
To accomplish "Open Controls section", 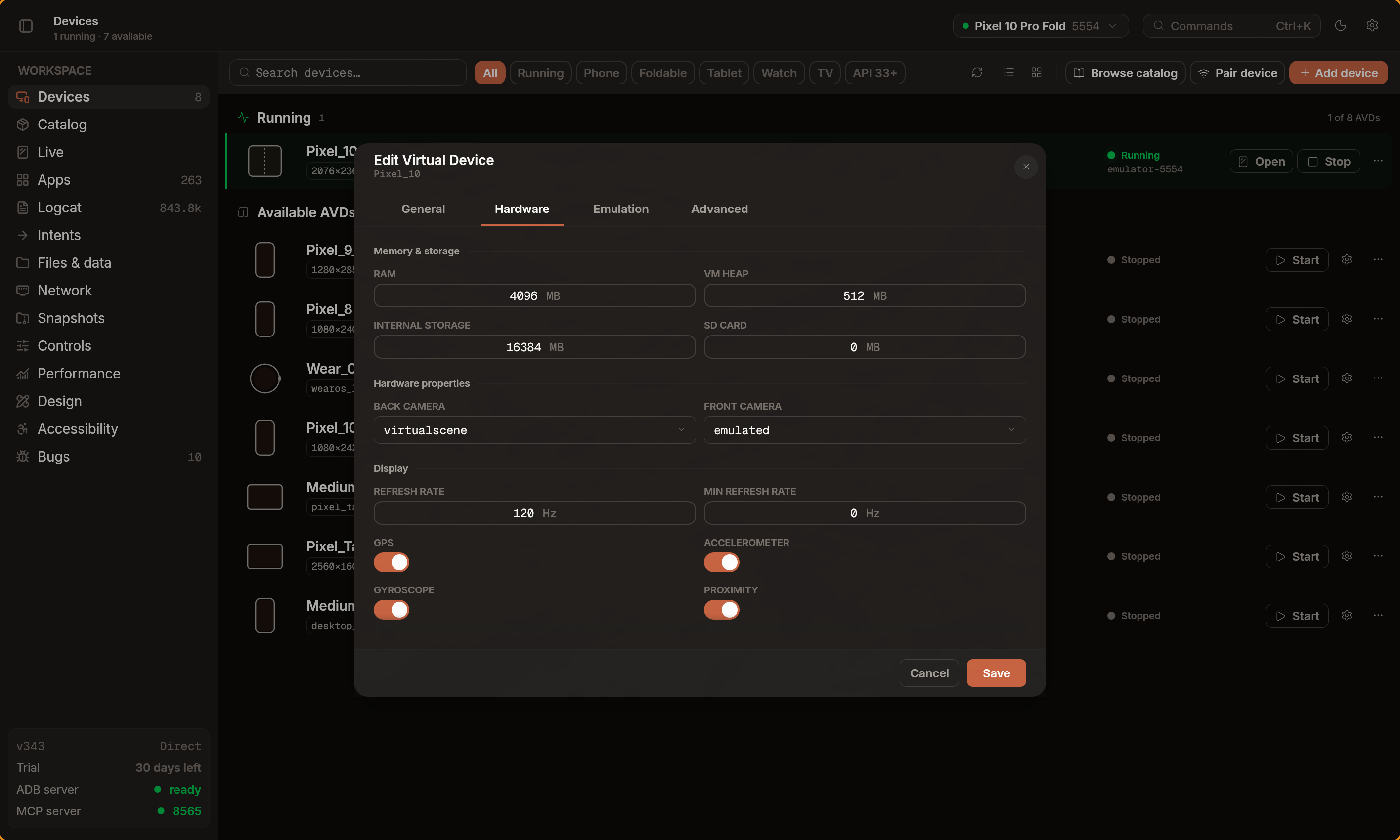I will point(109,346).
